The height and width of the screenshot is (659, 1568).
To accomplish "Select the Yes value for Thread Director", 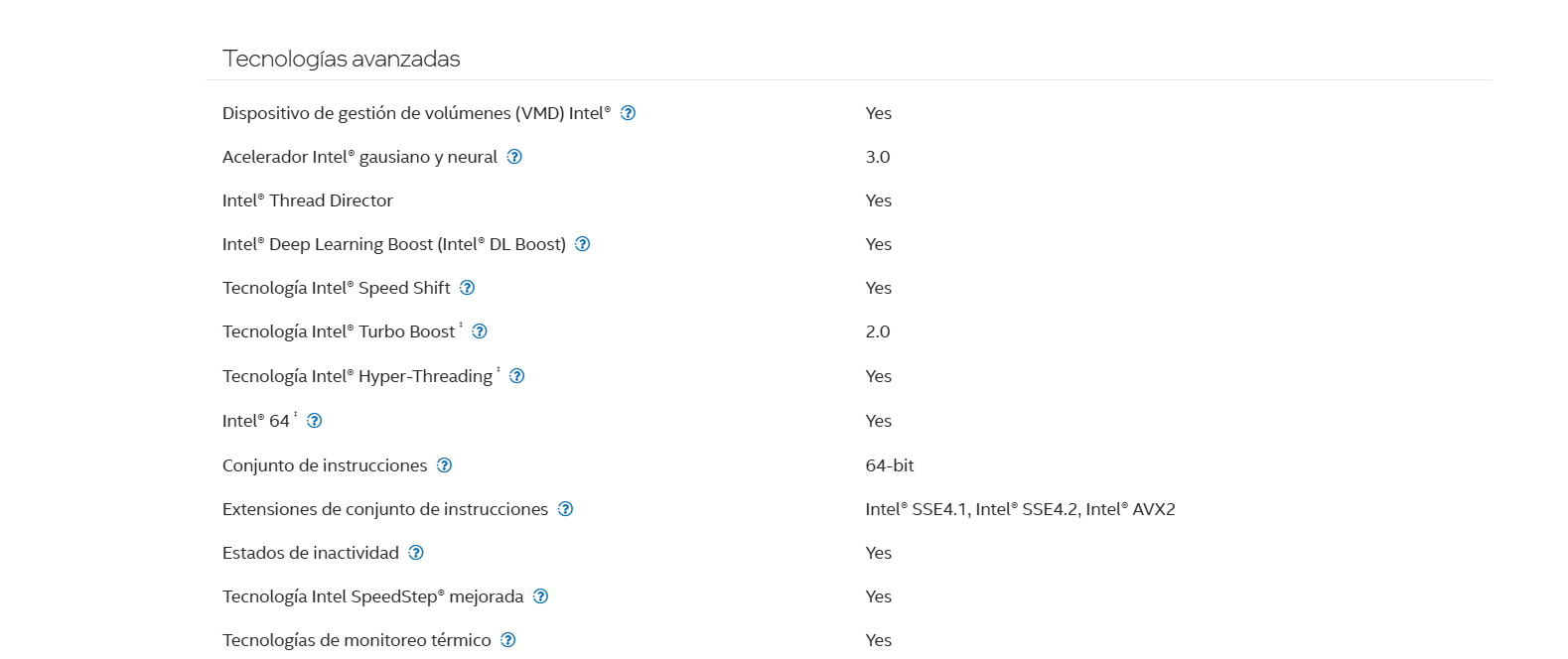I will [879, 200].
